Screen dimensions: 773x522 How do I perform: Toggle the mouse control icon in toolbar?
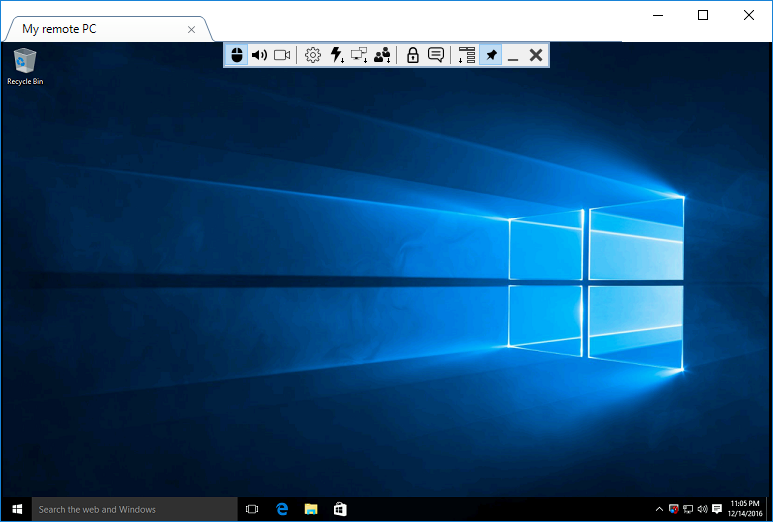(x=236, y=55)
